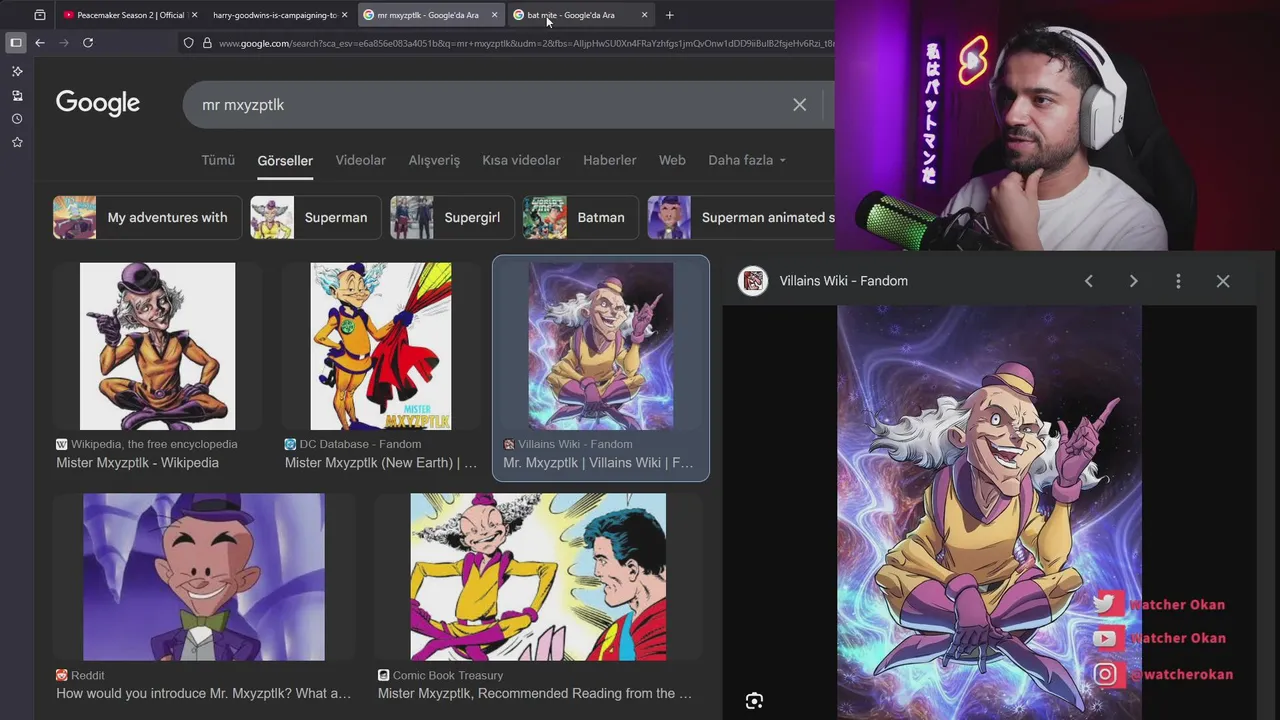This screenshot has height=720, width=1280.
Task: Open the Haberler results tab
Action: tap(609, 160)
